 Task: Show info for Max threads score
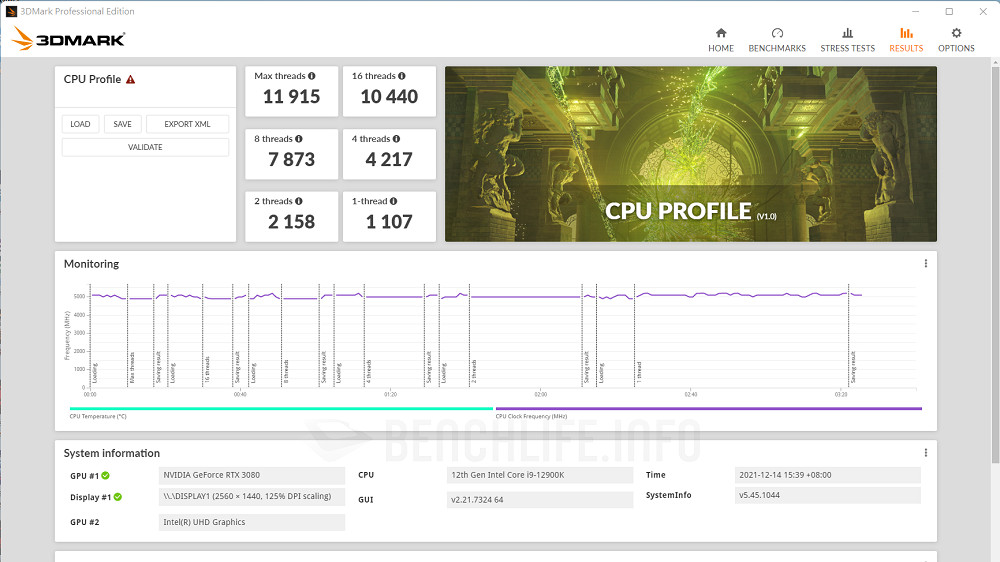tap(312, 76)
